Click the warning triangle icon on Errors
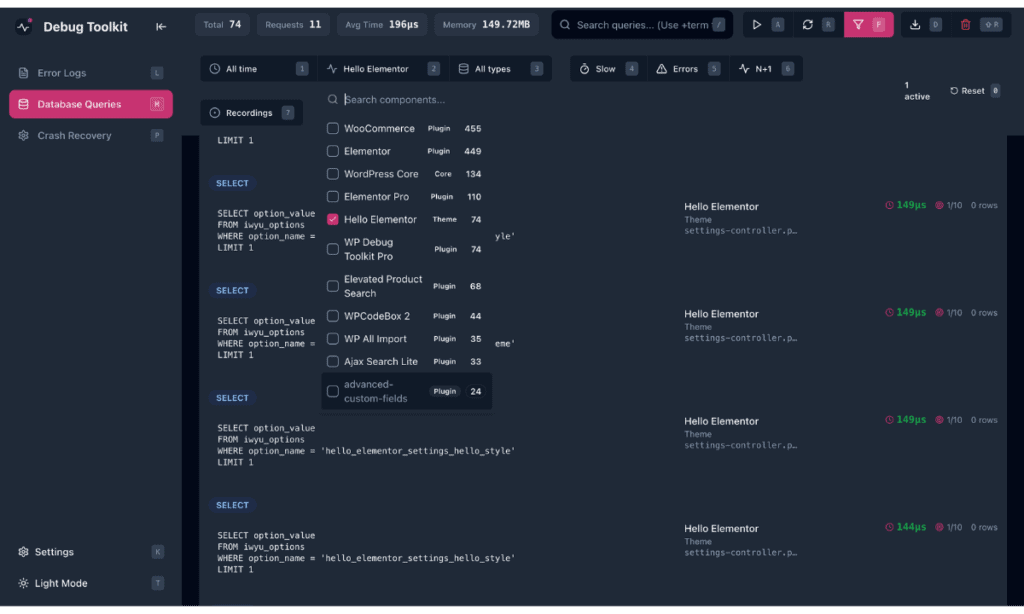 [662, 69]
